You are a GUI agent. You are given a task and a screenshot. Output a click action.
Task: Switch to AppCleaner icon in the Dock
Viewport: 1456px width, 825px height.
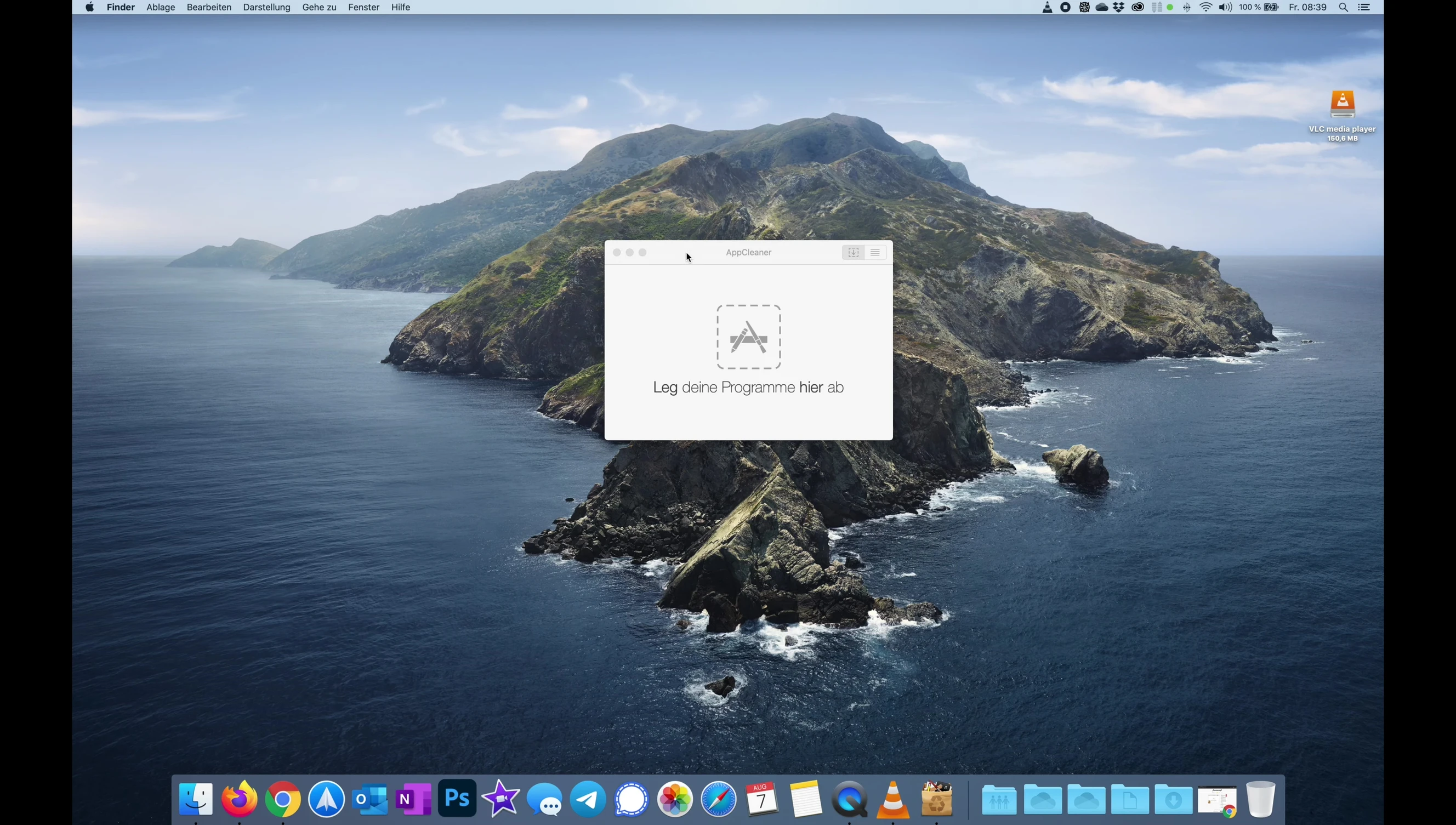[936, 799]
